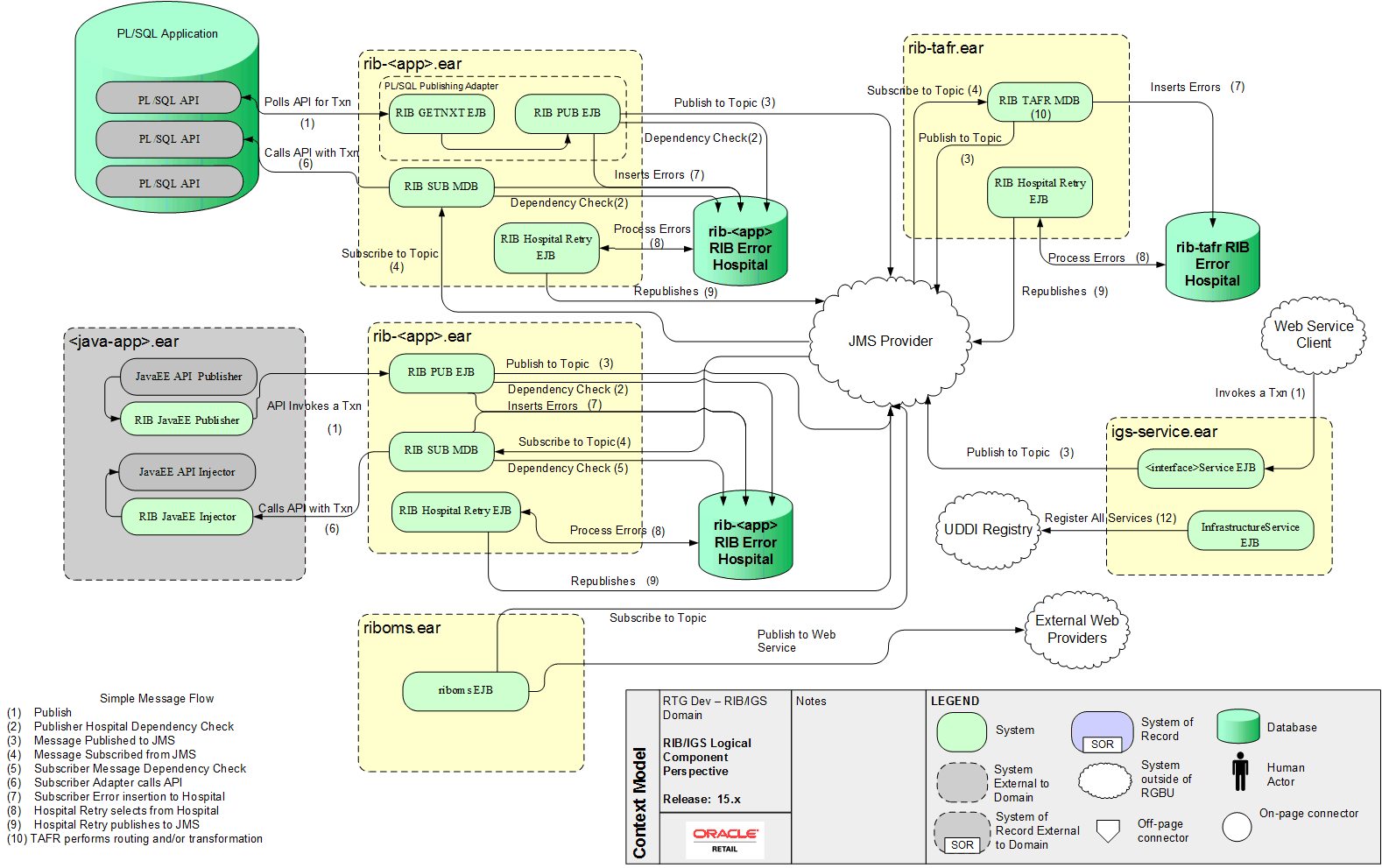Screen dimensions: 1382x868
Task: Select the RIB TAFR MDB node
Action: click(1040, 102)
